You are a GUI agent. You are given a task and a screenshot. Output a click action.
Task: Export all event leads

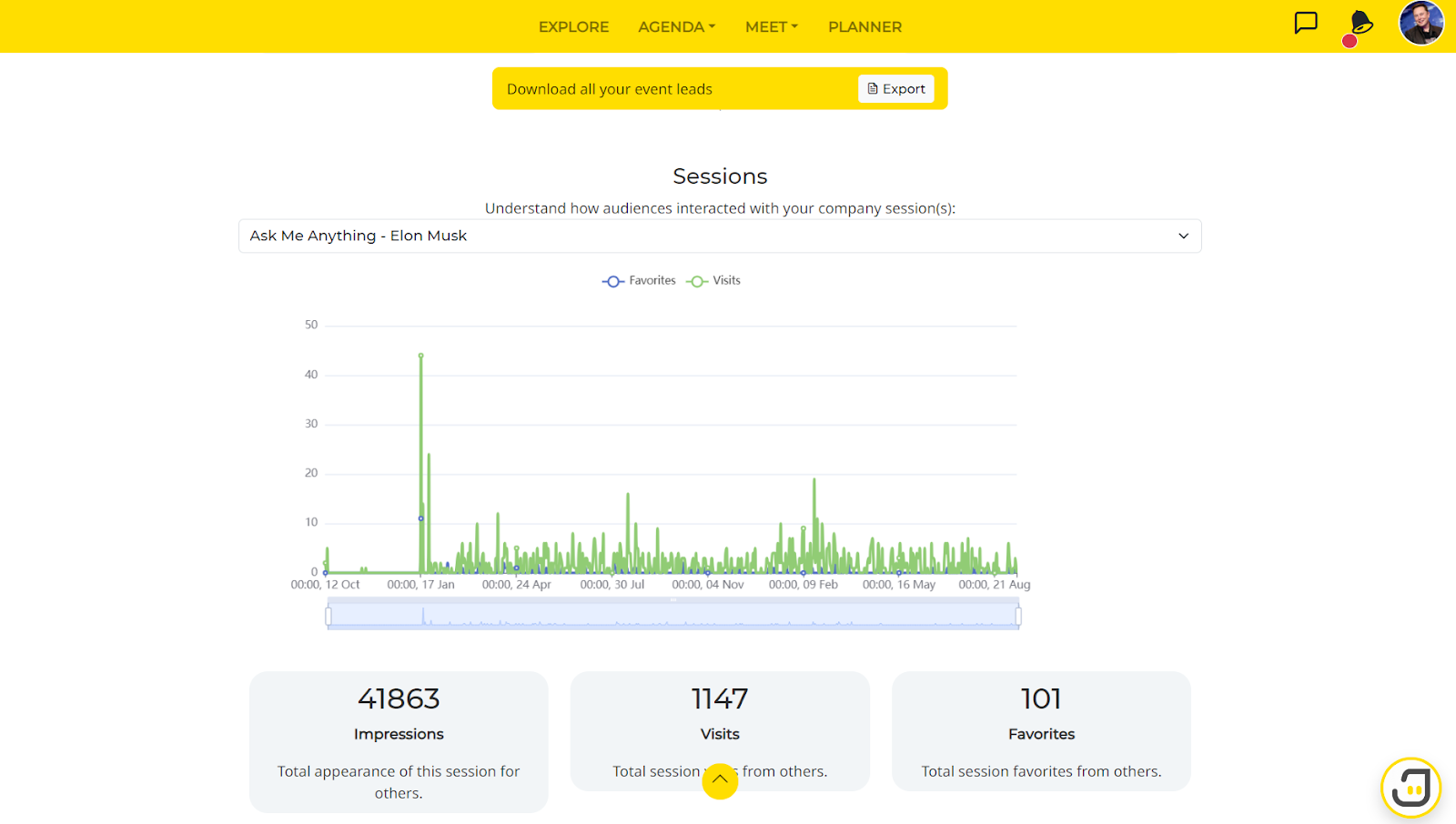click(x=896, y=89)
